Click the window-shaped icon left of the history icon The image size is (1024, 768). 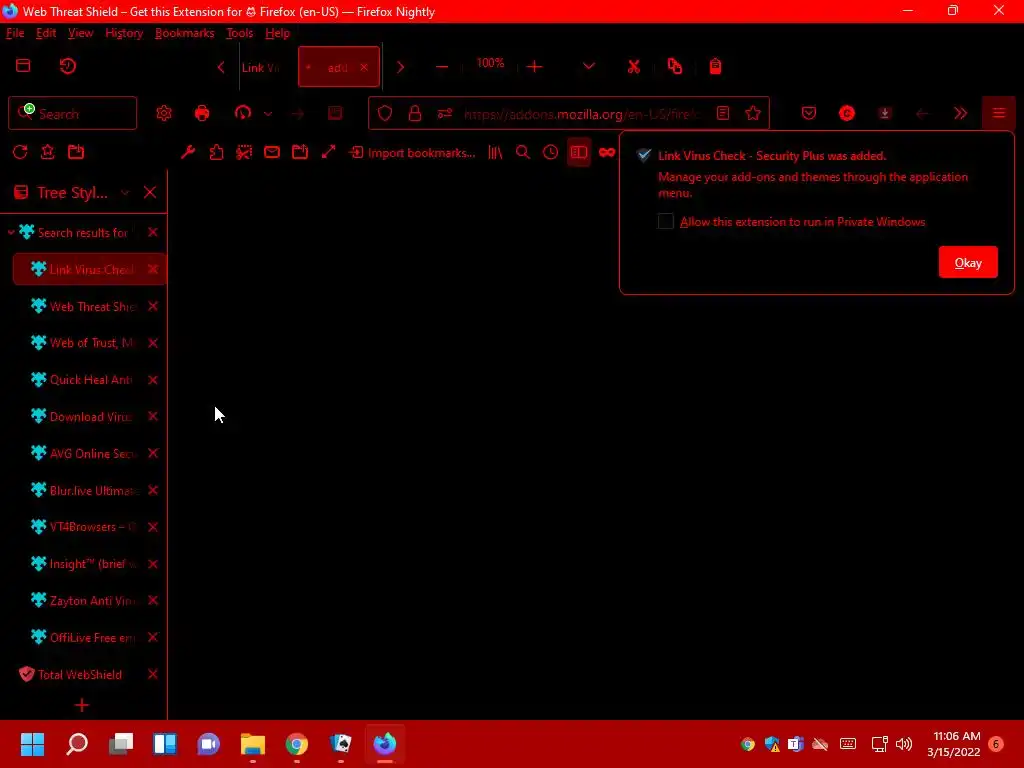[x=23, y=65]
